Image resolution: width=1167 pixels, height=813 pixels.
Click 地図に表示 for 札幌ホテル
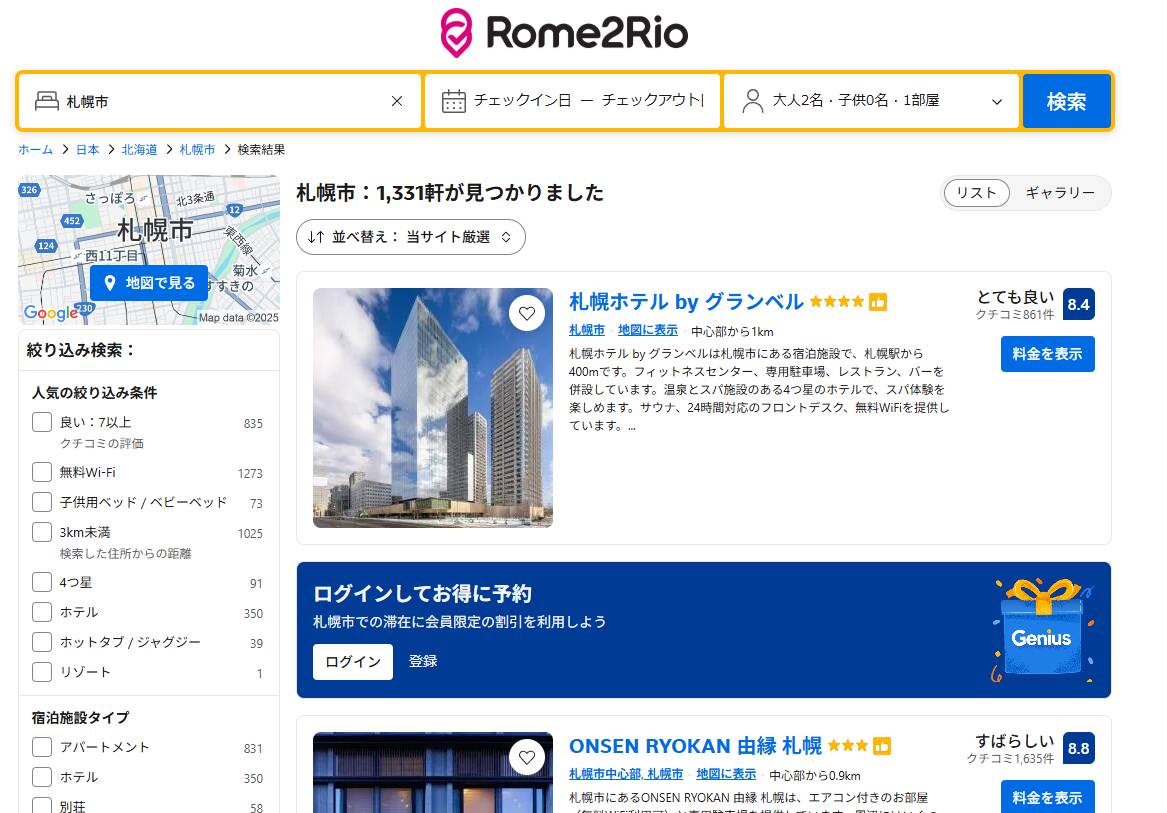(648, 331)
